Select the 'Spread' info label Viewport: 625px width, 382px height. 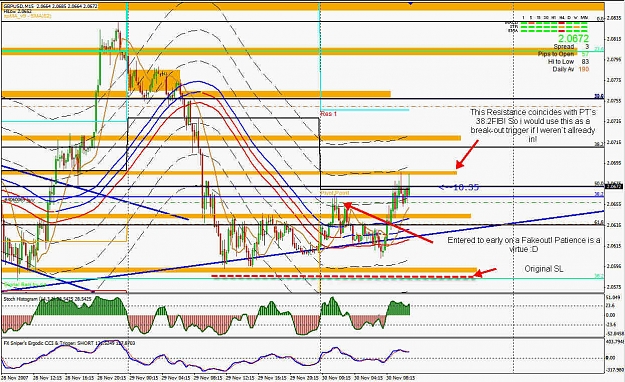(x=564, y=47)
